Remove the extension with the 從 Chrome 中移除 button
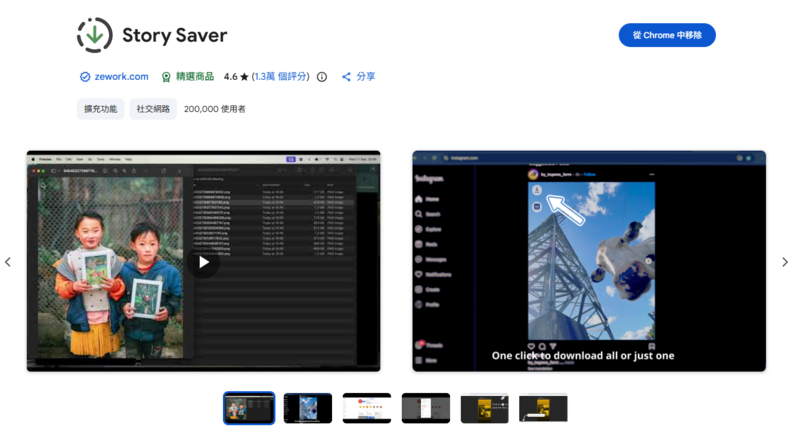This screenshot has height=446, width=800. click(667, 35)
